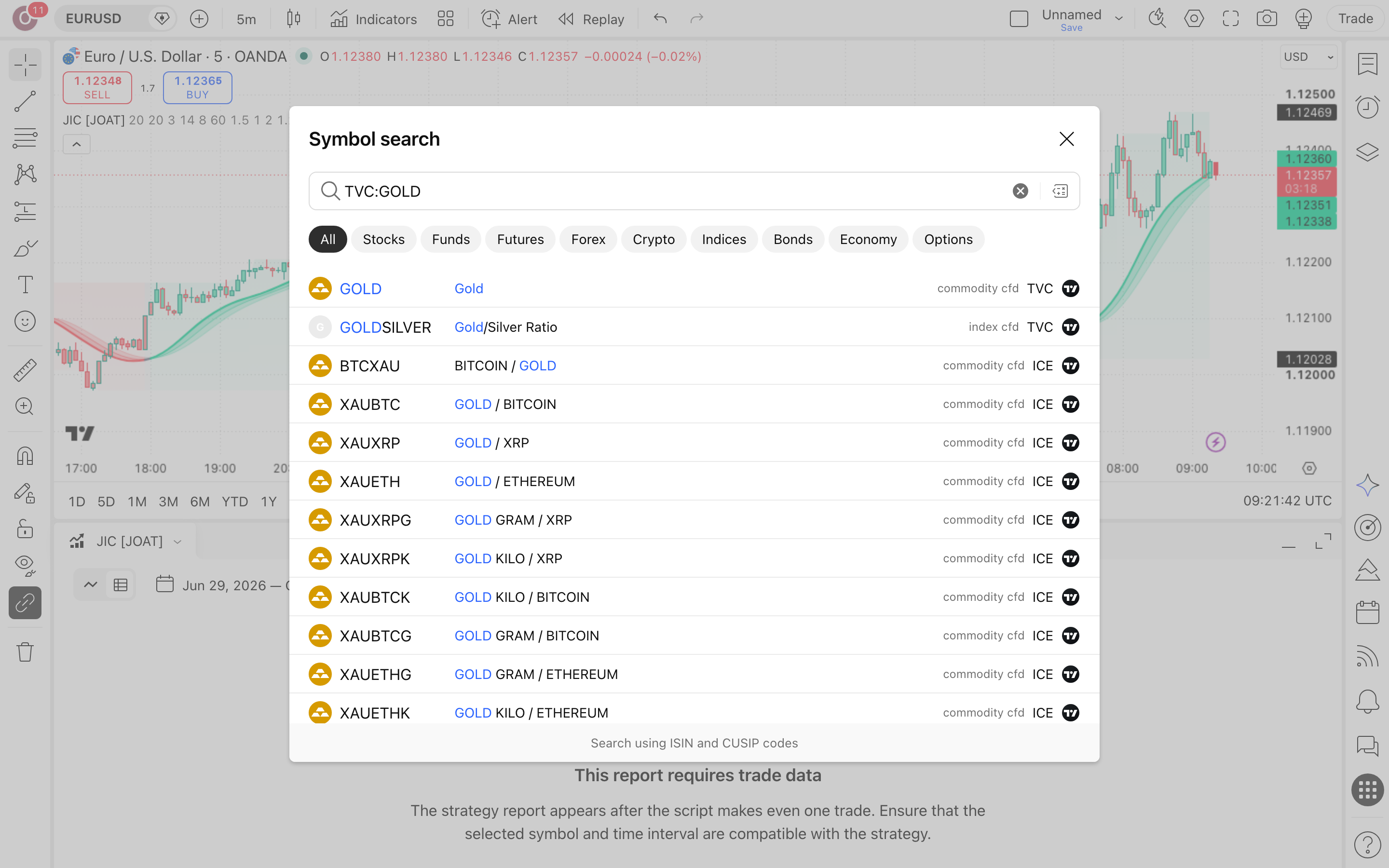Open chart settings hexagon icon
The width and height of the screenshot is (1389, 868).
point(1194,19)
